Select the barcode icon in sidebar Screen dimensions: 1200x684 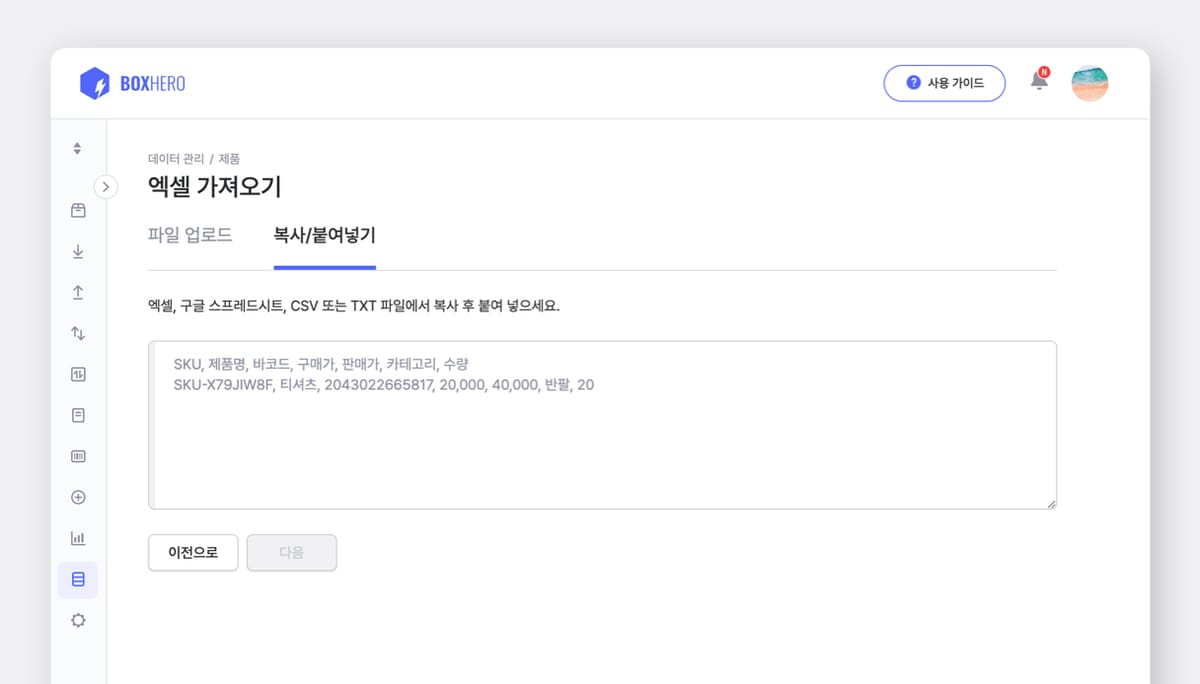pos(78,456)
